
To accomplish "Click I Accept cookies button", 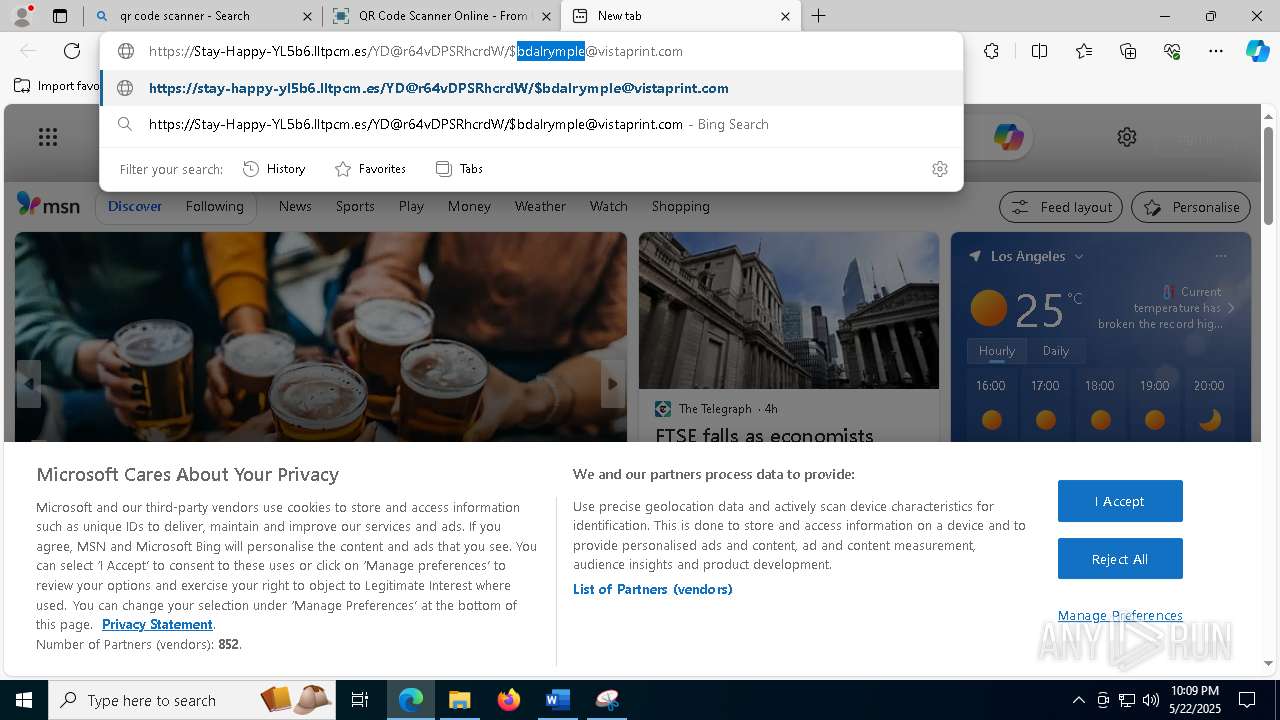I will [x=1120, y=501].
